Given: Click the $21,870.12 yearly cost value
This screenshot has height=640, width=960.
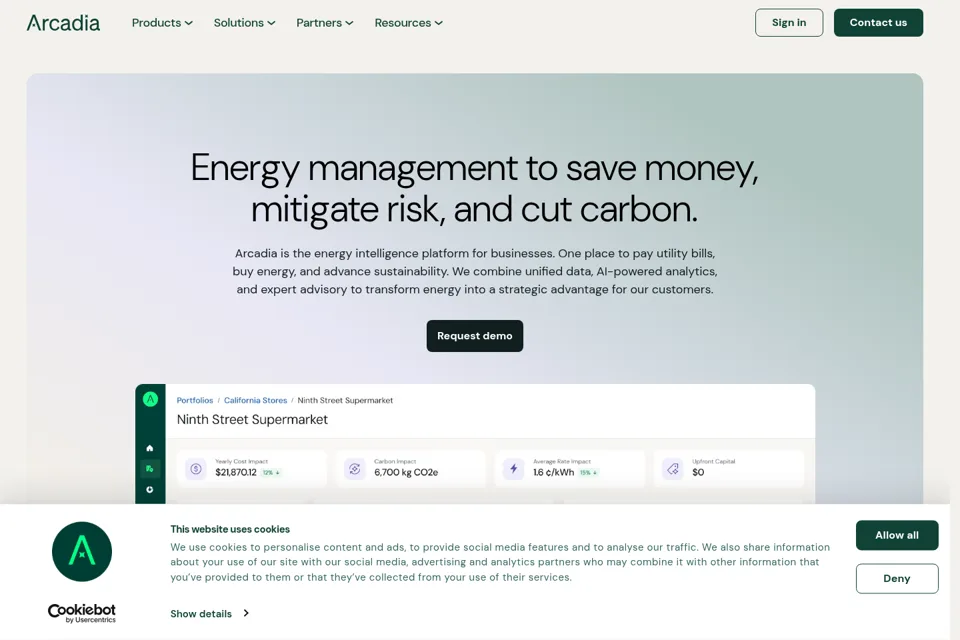Looking at the screenshot, I should coord(236,472).
